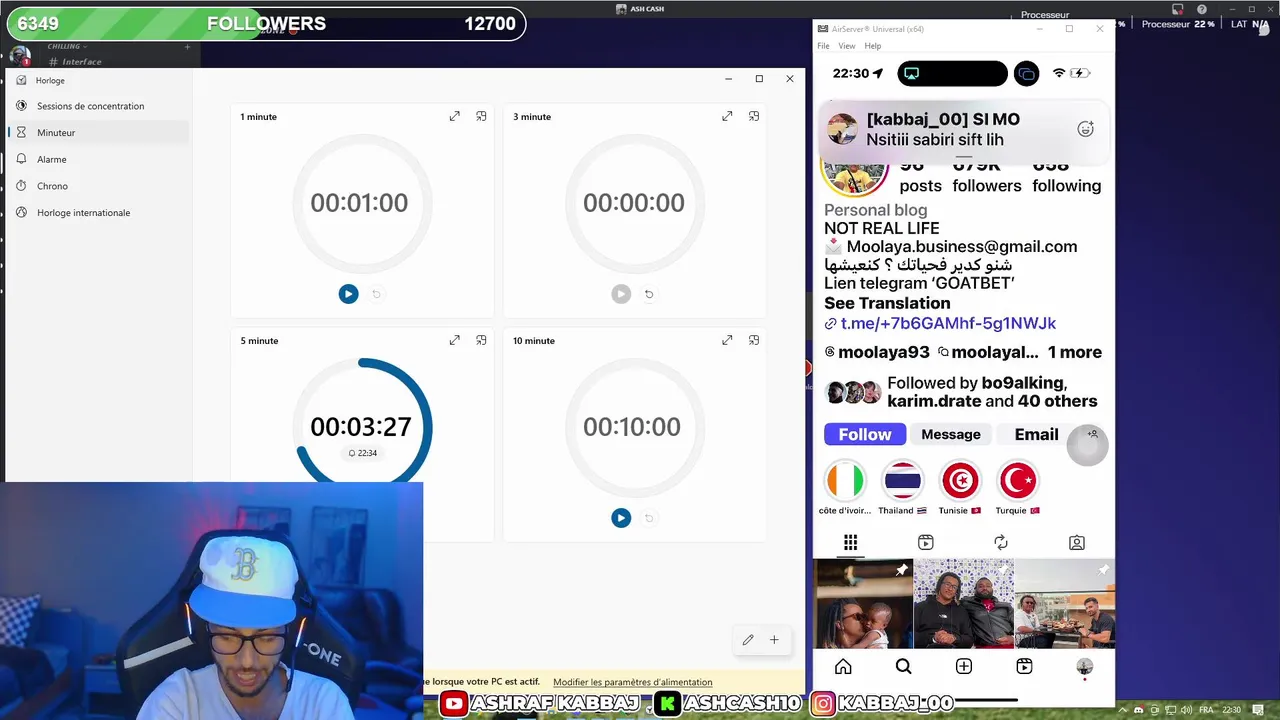Screen dimensions: 1280x720
Task: Open Reels from bottom navigation bar
Action: pyautogui.click(x=1024, y=667)
